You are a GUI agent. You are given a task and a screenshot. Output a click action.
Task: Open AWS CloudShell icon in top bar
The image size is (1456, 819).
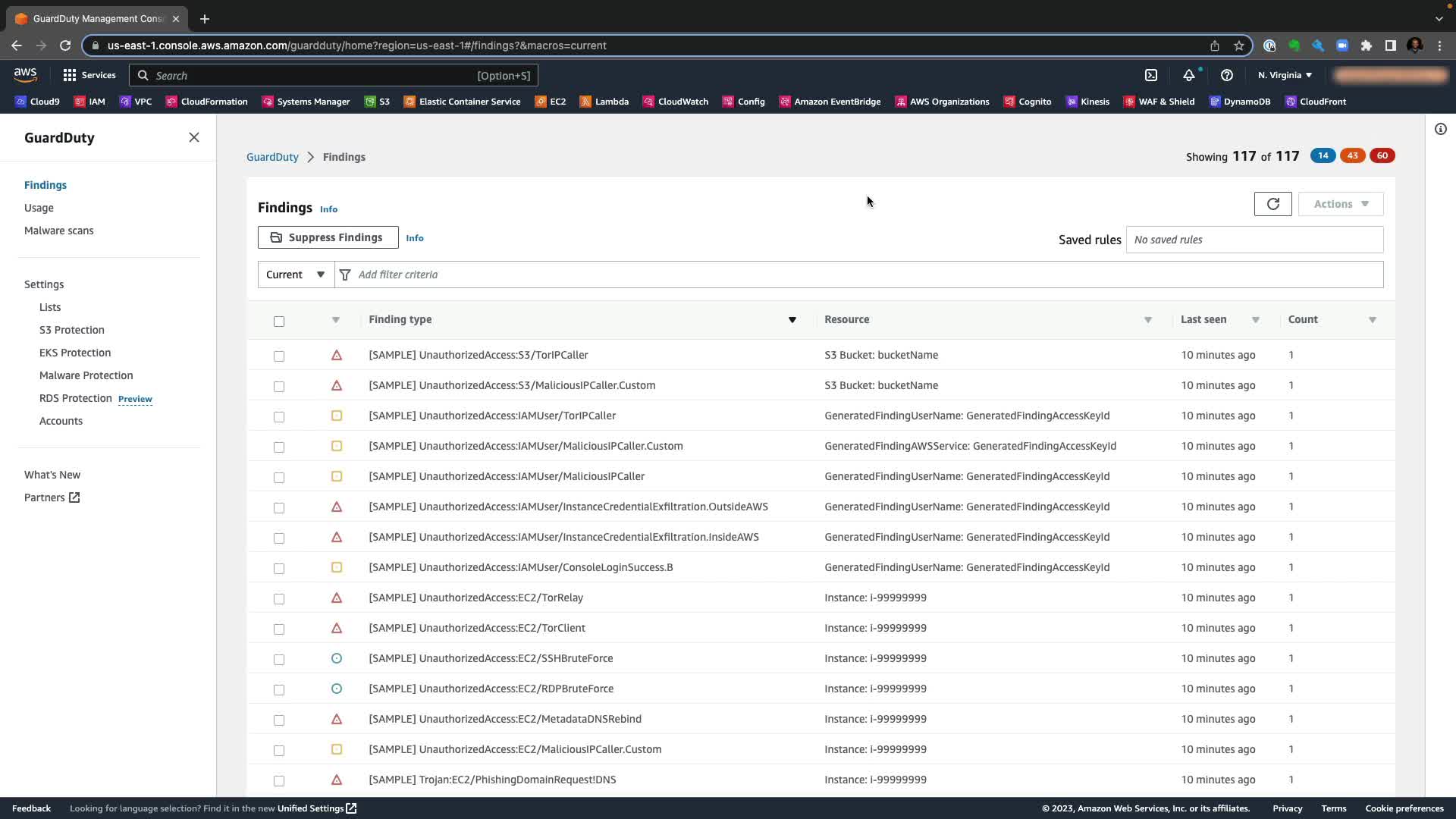pos(1151,75)
